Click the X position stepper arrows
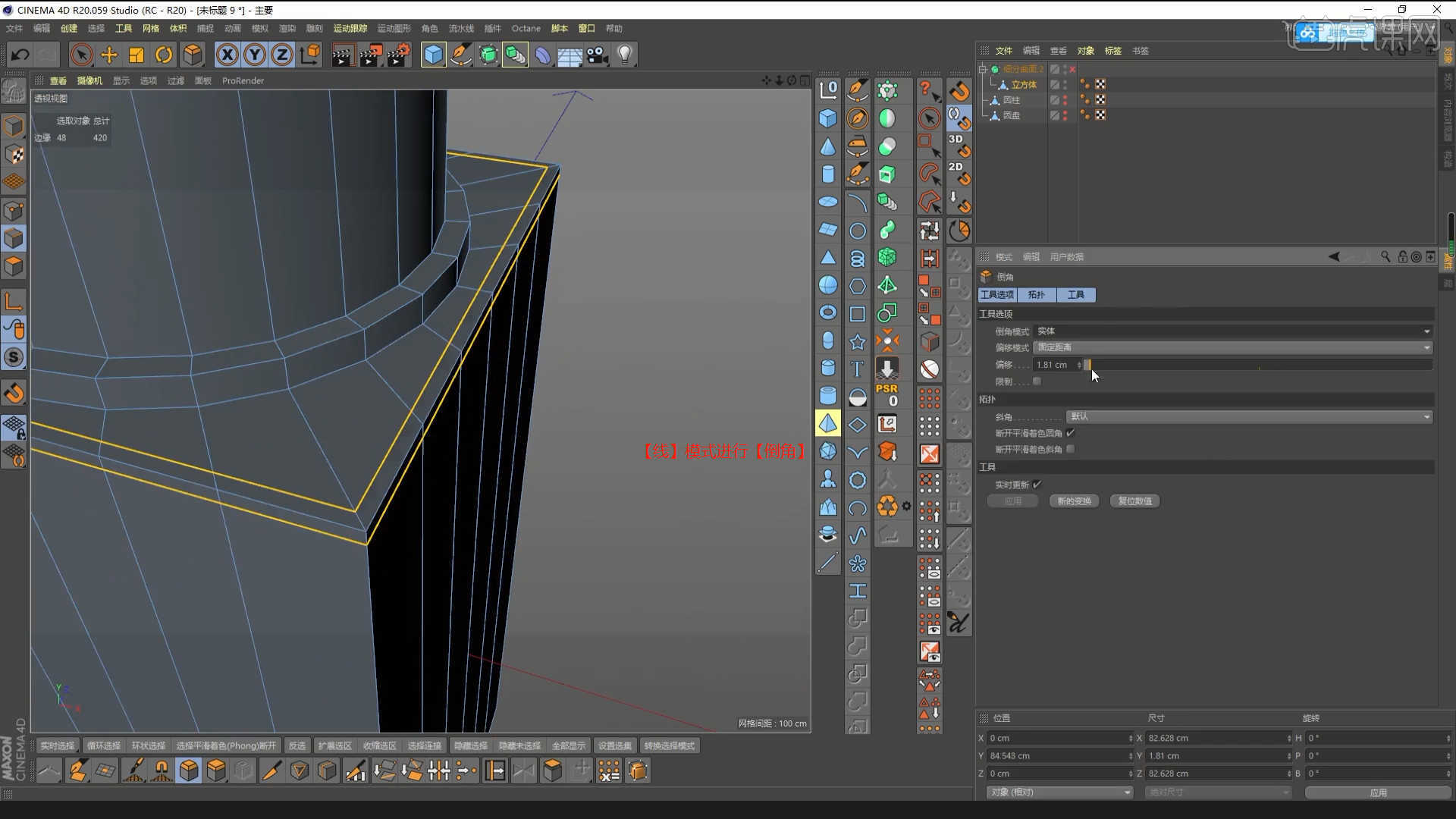Viewport: 1456px width, 819px height. tap(1130, 738)
